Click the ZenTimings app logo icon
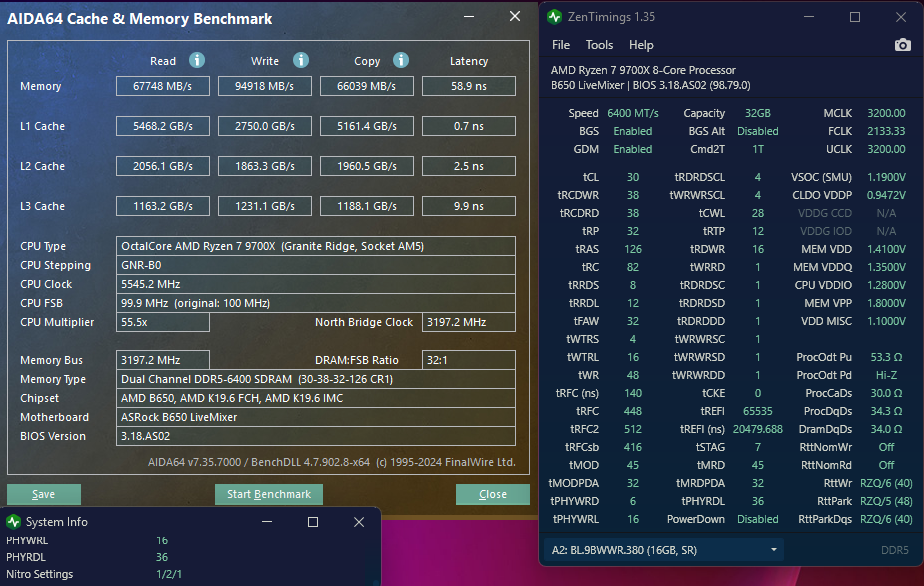The height and width of the screenshot is (586, 924). pos(554,17)
